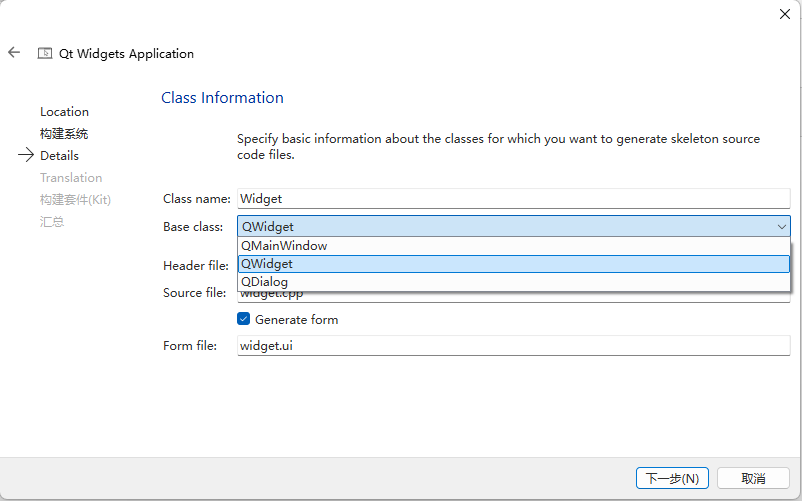Click the 汇总 summary step
The image size is (802, 501).
[x=52, y=222]
